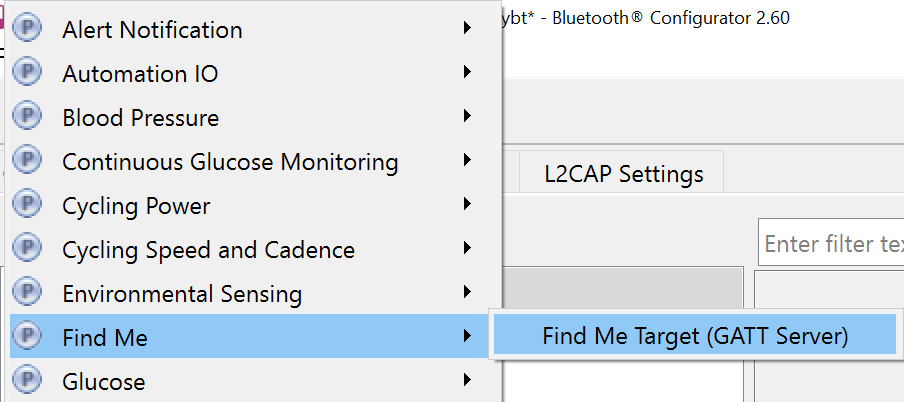Screen dimensions: 904x402
Task: Click the Environmental Sensing profile icon
Action: click(27, 291)
